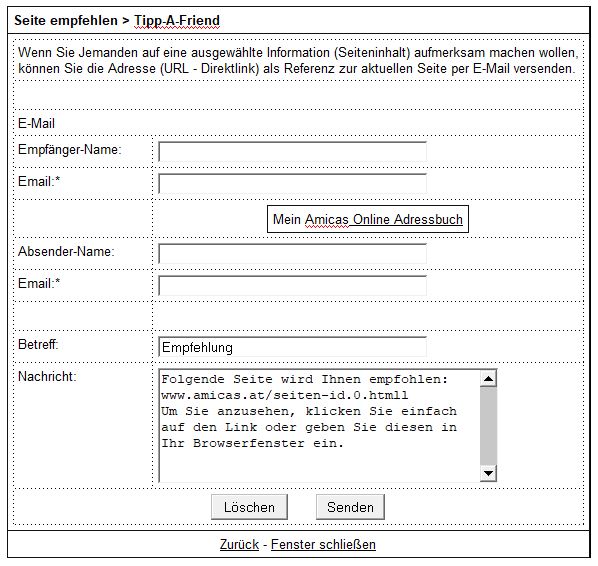Click the Tipp-A-Friend heading text
598x566 pixels.
tap(177, 21)
